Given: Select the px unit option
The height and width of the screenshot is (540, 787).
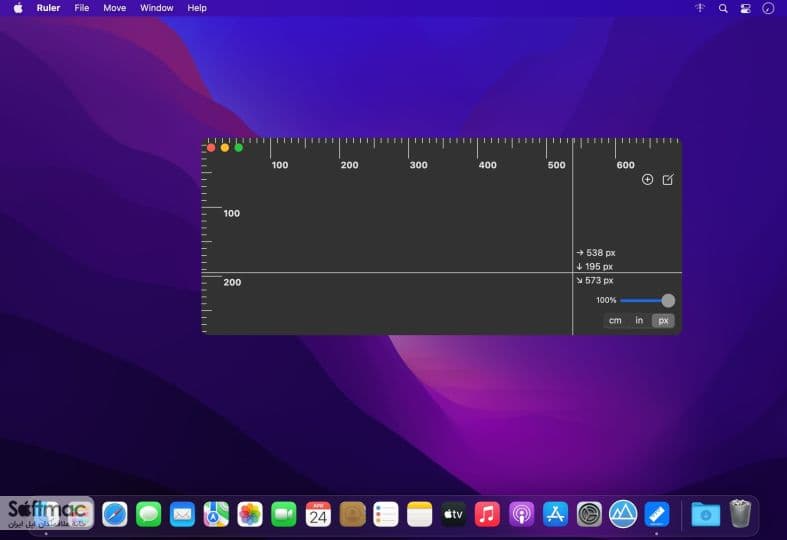Looking at the screenshot, I should [663, 320].
